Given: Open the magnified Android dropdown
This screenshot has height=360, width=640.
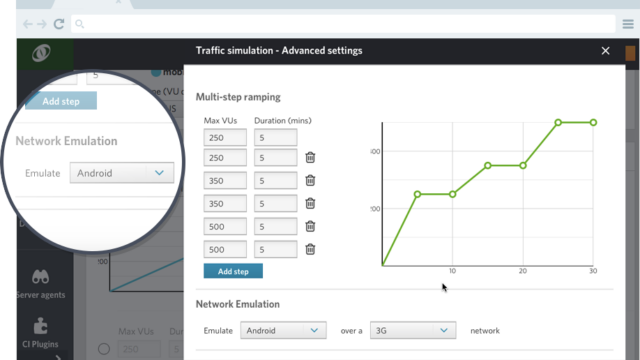Looking at the screenshot, I should [x=122, y=173].
